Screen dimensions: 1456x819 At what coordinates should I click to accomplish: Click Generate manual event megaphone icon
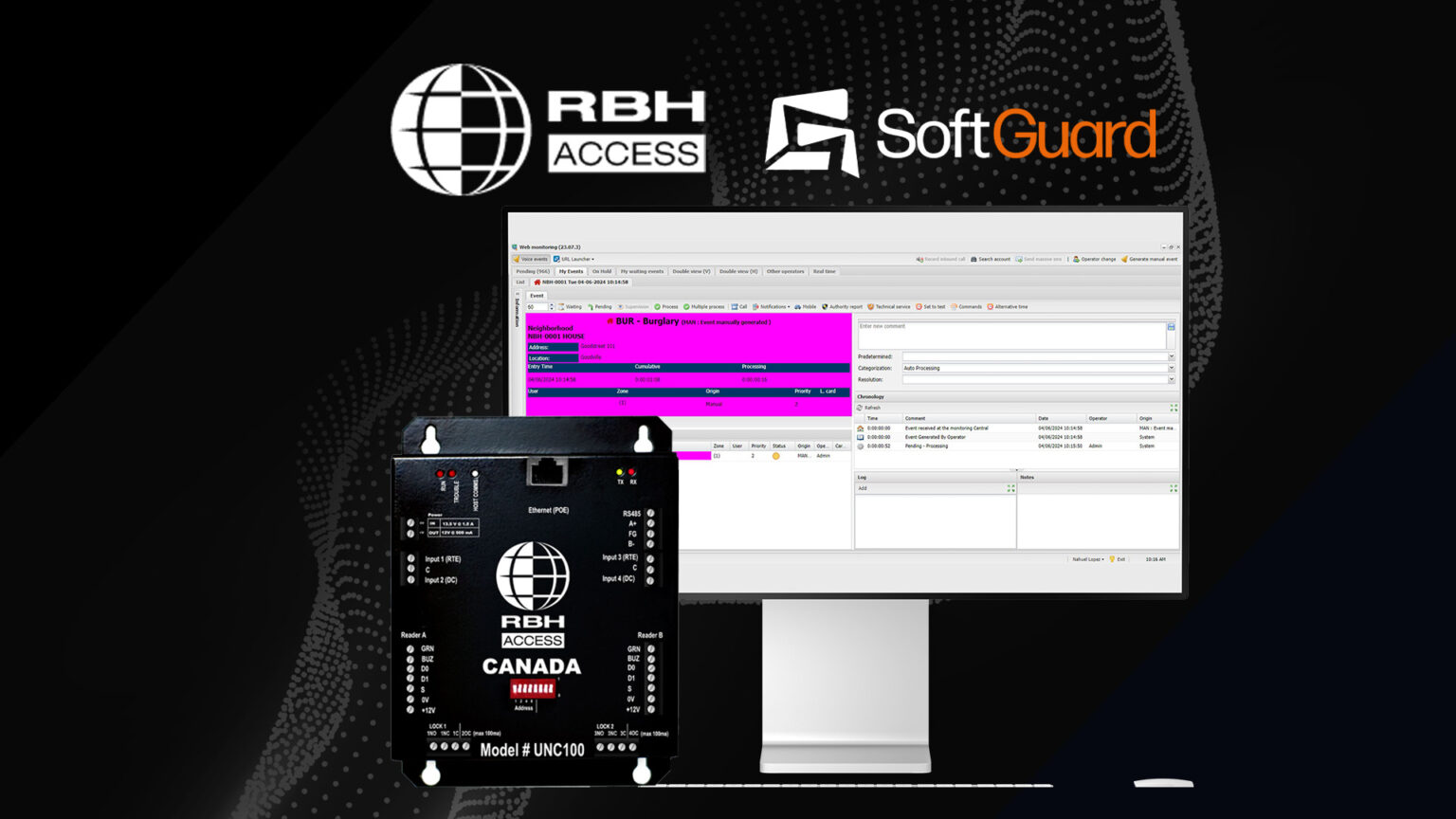pos(1124,259)
